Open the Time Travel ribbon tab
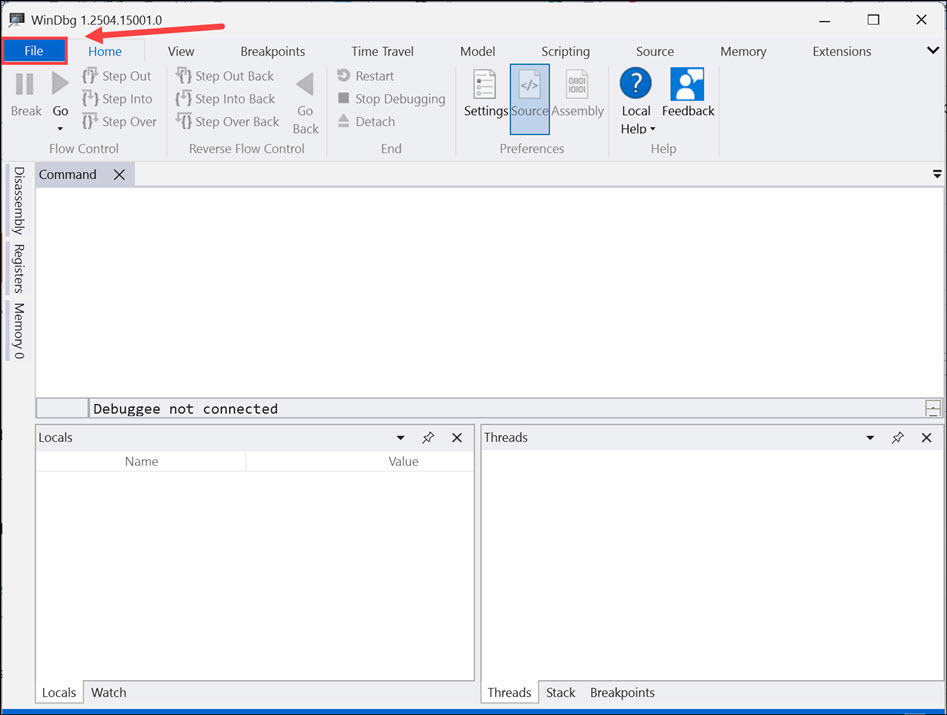 (x=383, y=51)
